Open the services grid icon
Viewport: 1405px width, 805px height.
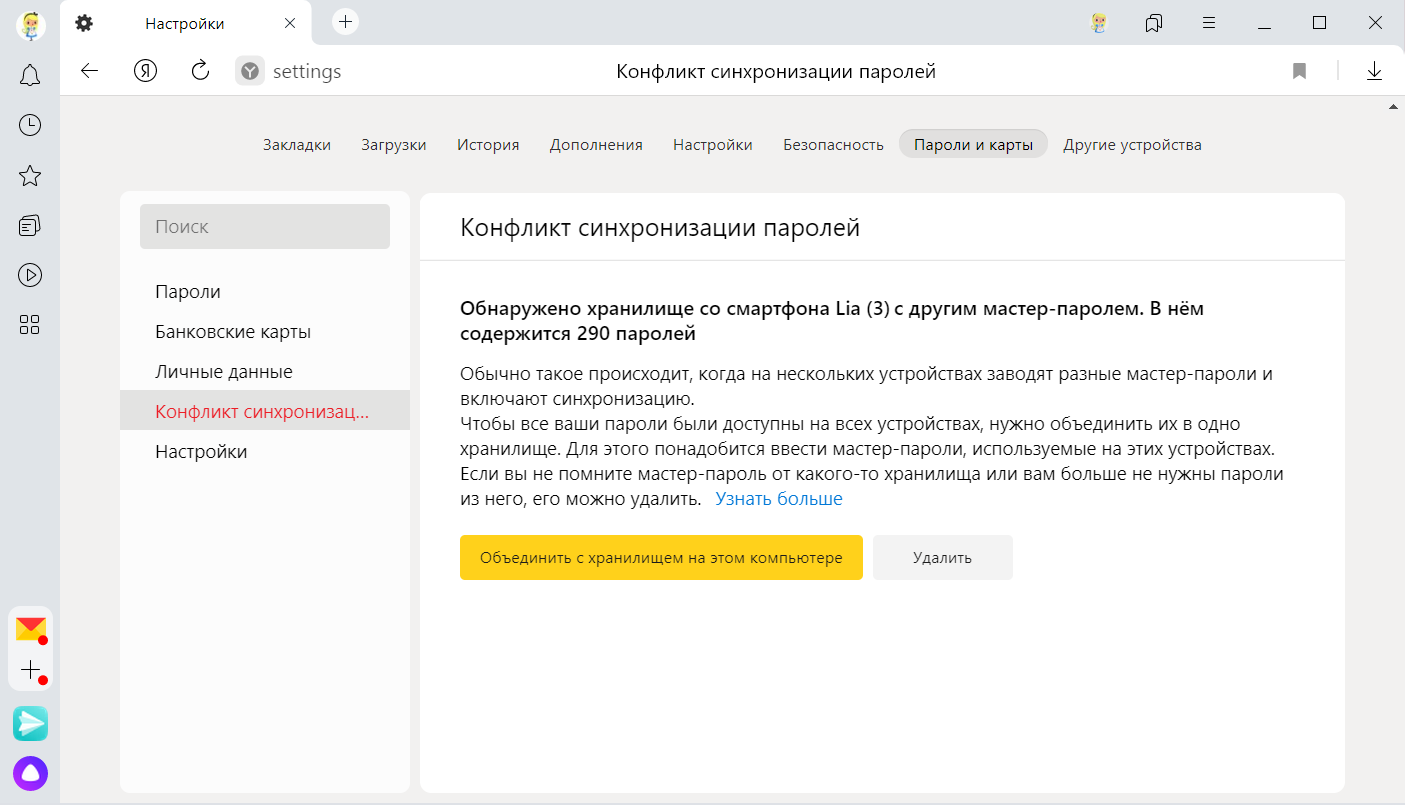point(30,324)
